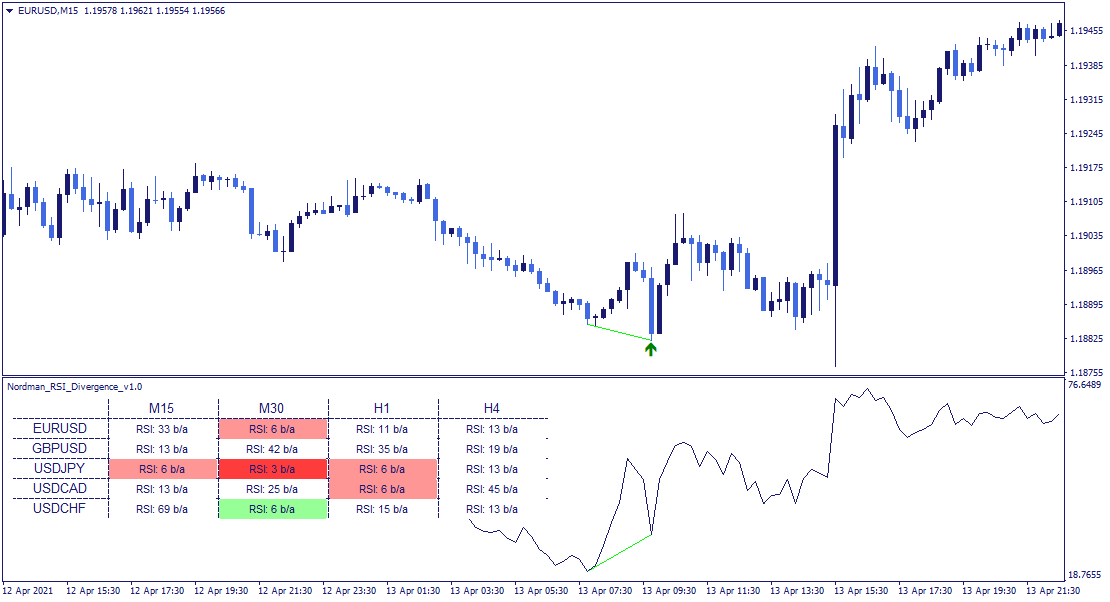The width and height of the screenshot is (1110, 602).
Task: Click the 13 Apr 13:30 time axis label
Action: tap(797, 591)
